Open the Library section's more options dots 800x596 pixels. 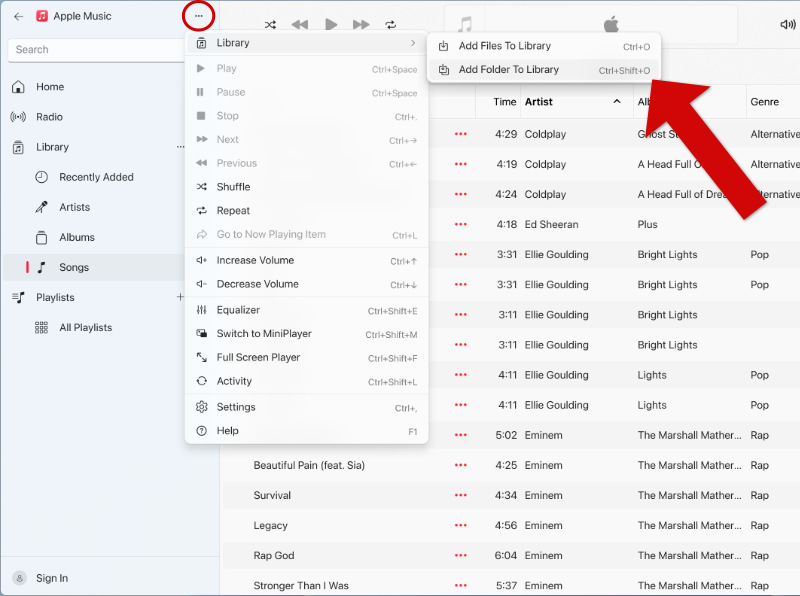[180, 147]
